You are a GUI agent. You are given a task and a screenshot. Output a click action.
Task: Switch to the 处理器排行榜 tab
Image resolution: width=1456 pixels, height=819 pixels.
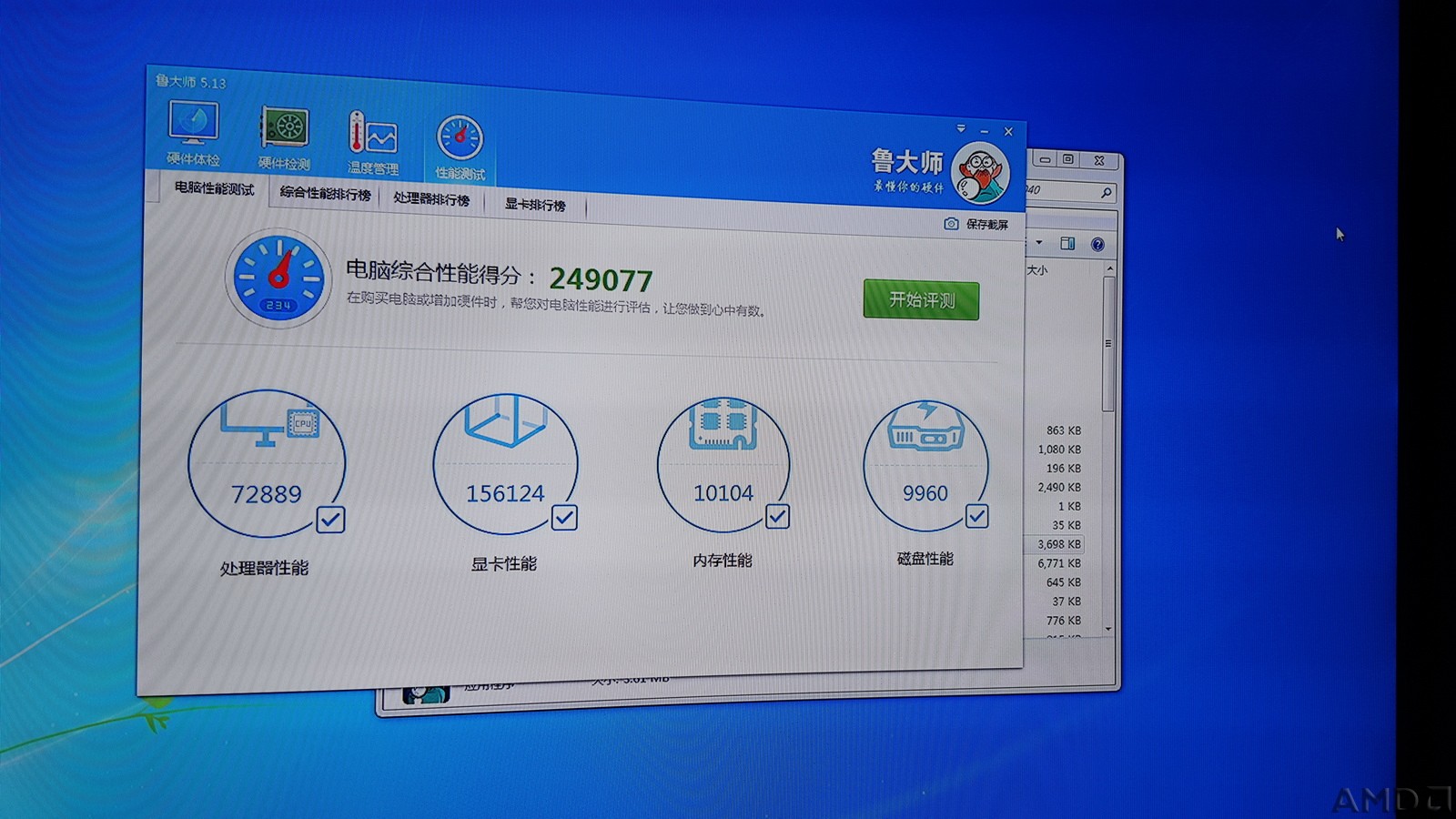click(431, 199)
